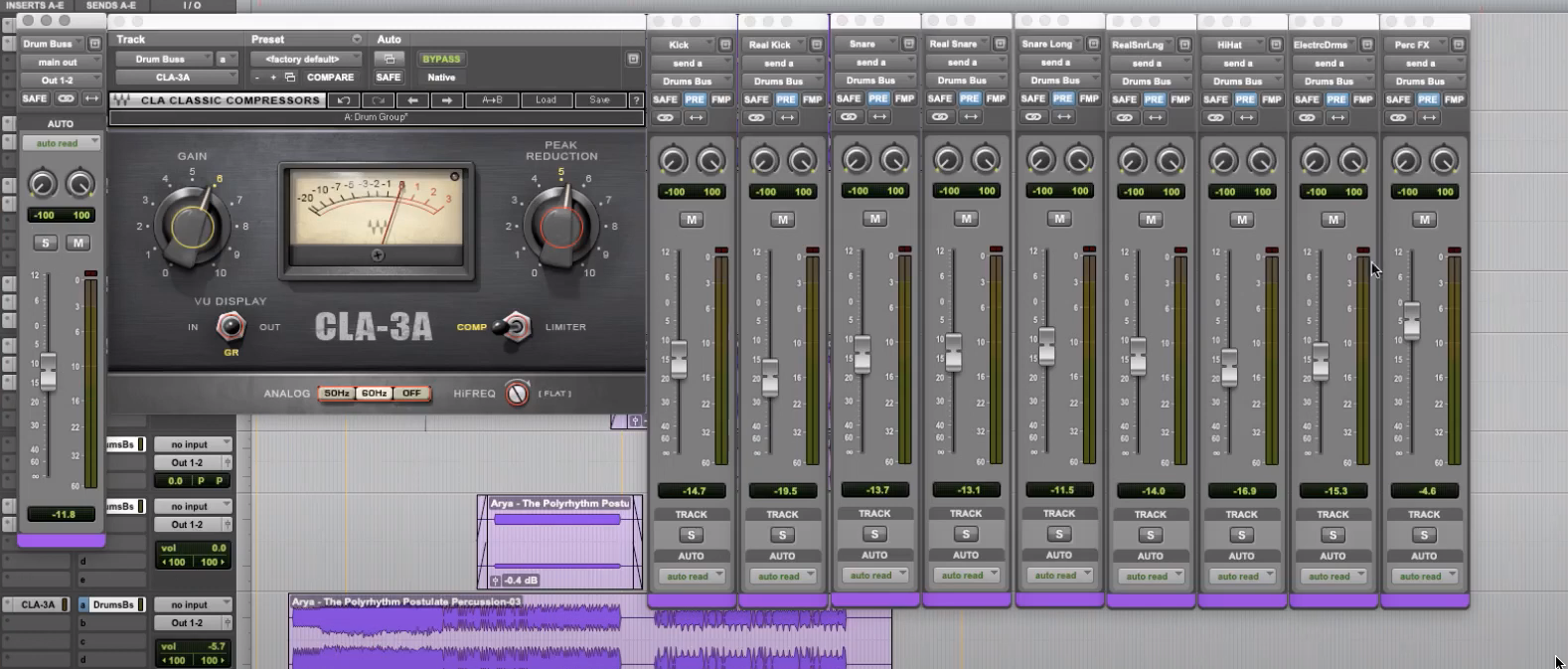Click the copy settings icon beside COMPARE

(x=290, y=78)
